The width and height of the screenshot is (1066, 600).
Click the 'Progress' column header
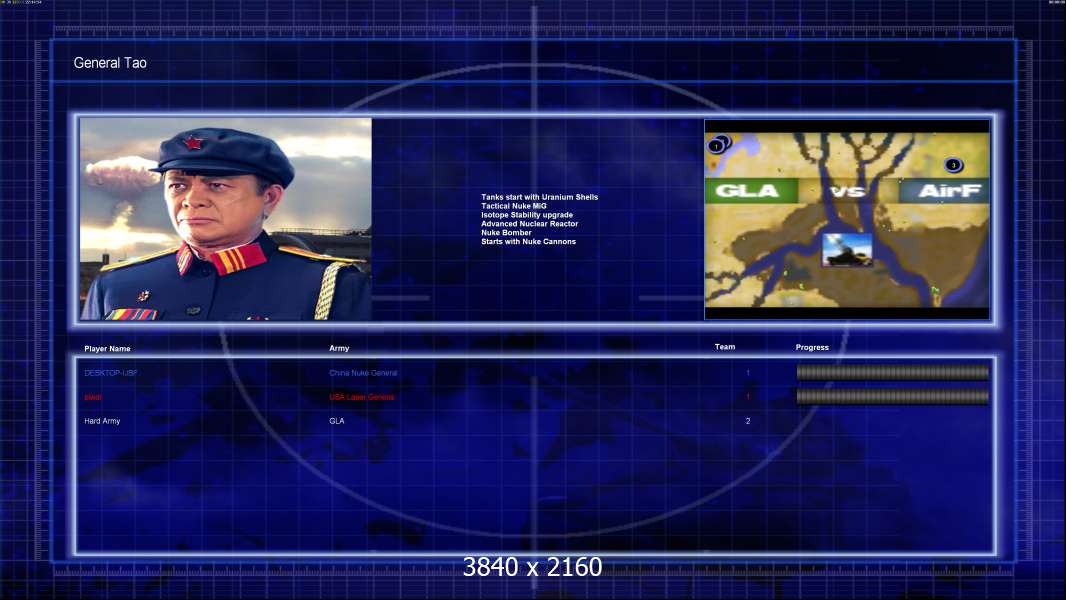tap(812, 347)
